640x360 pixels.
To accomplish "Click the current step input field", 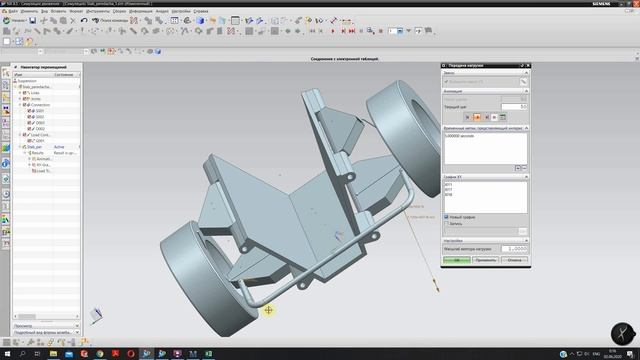I will tap(514, 107).
